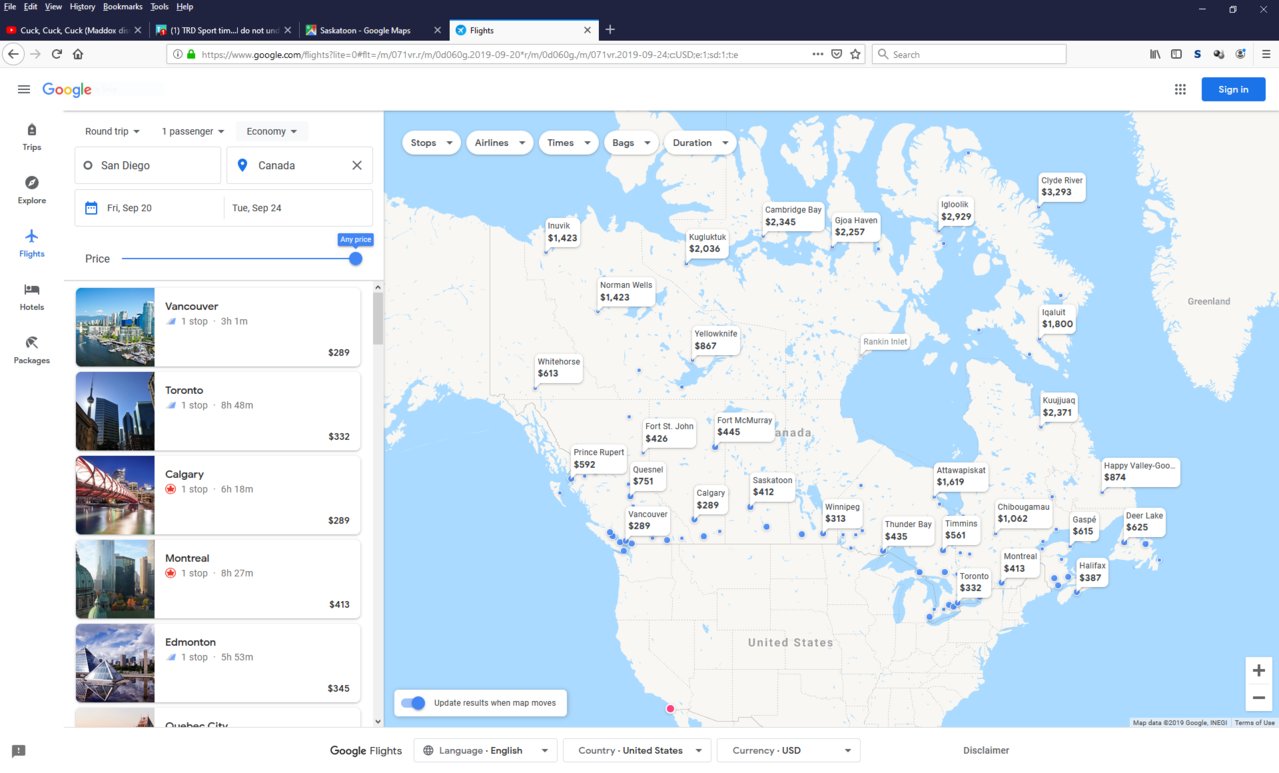Image resolution: width=1279 pixels, height=773 pixels.
Task: Open the Calgary flight result card
Action: tap(218, 495)
